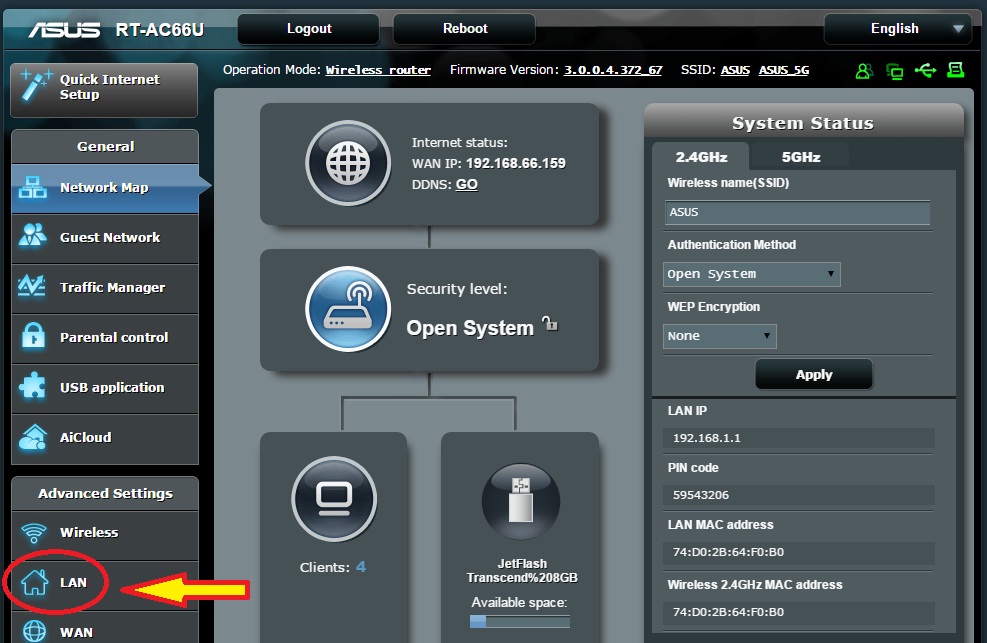Open the LAN house icon
This screenshot has width=987, height=643.
coord(35,582)
